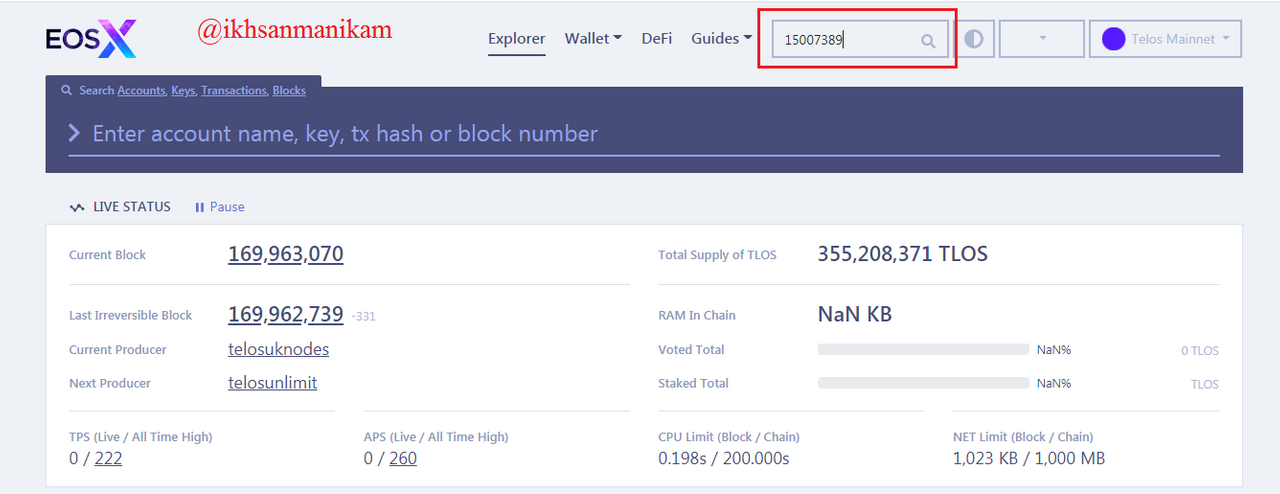The width and height of the screenshot is (1280, 494).
Task: Open the Wallet dropdown menu
Action: click(593, 39)
